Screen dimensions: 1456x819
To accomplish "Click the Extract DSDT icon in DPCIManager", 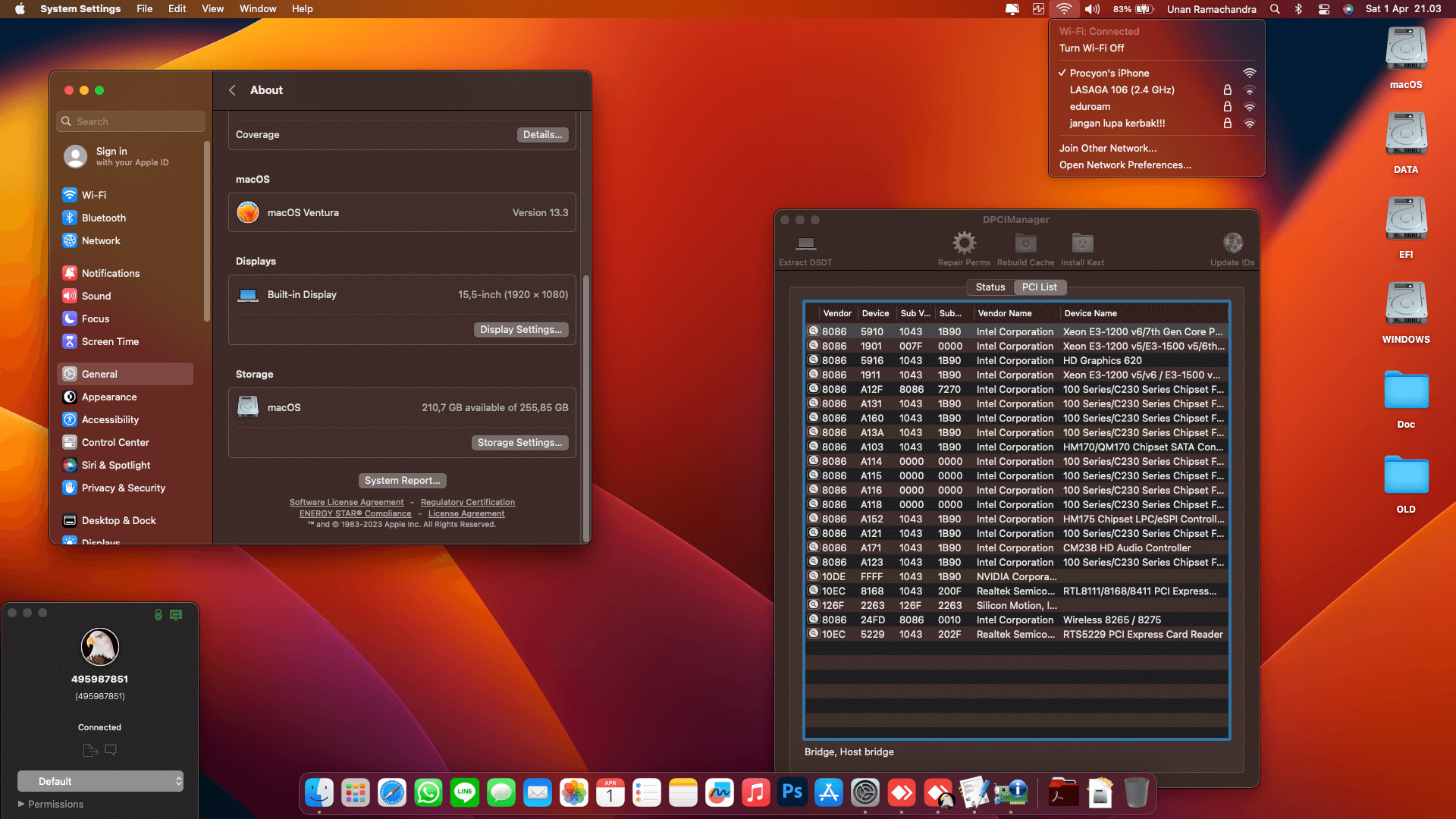I will pyautogui.click(x=805, y=248).
